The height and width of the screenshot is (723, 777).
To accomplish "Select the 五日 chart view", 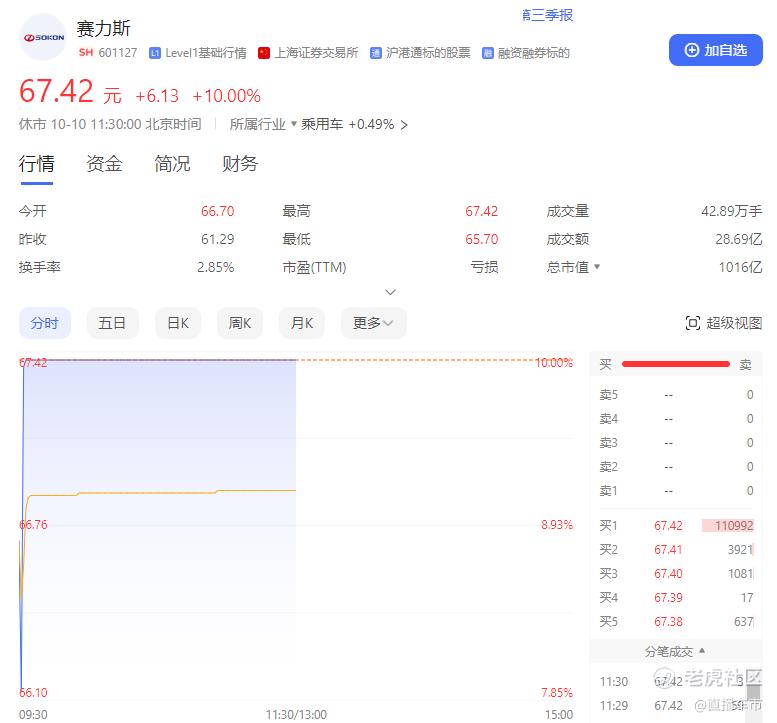I will 112,323.
